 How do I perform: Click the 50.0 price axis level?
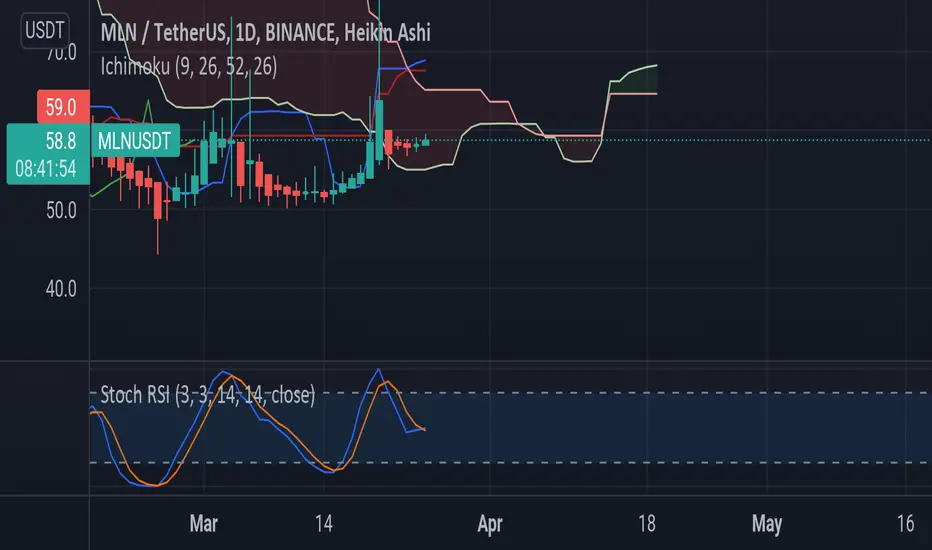coord(61,210)
